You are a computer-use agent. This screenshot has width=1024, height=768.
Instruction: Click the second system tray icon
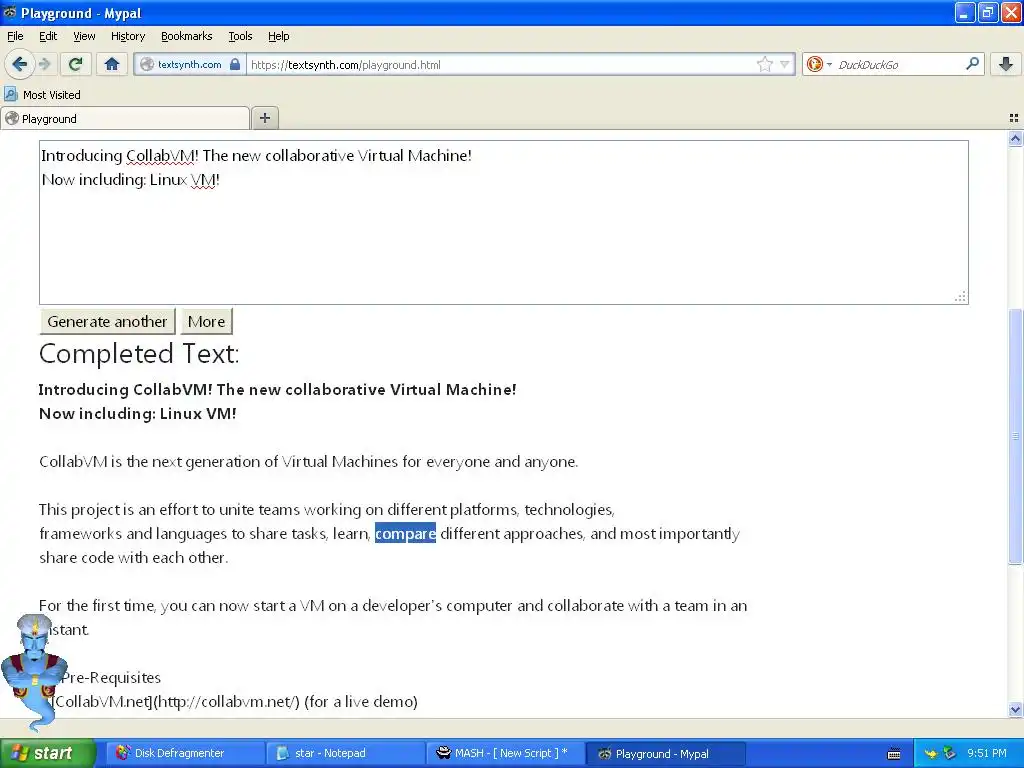(950, 754)
